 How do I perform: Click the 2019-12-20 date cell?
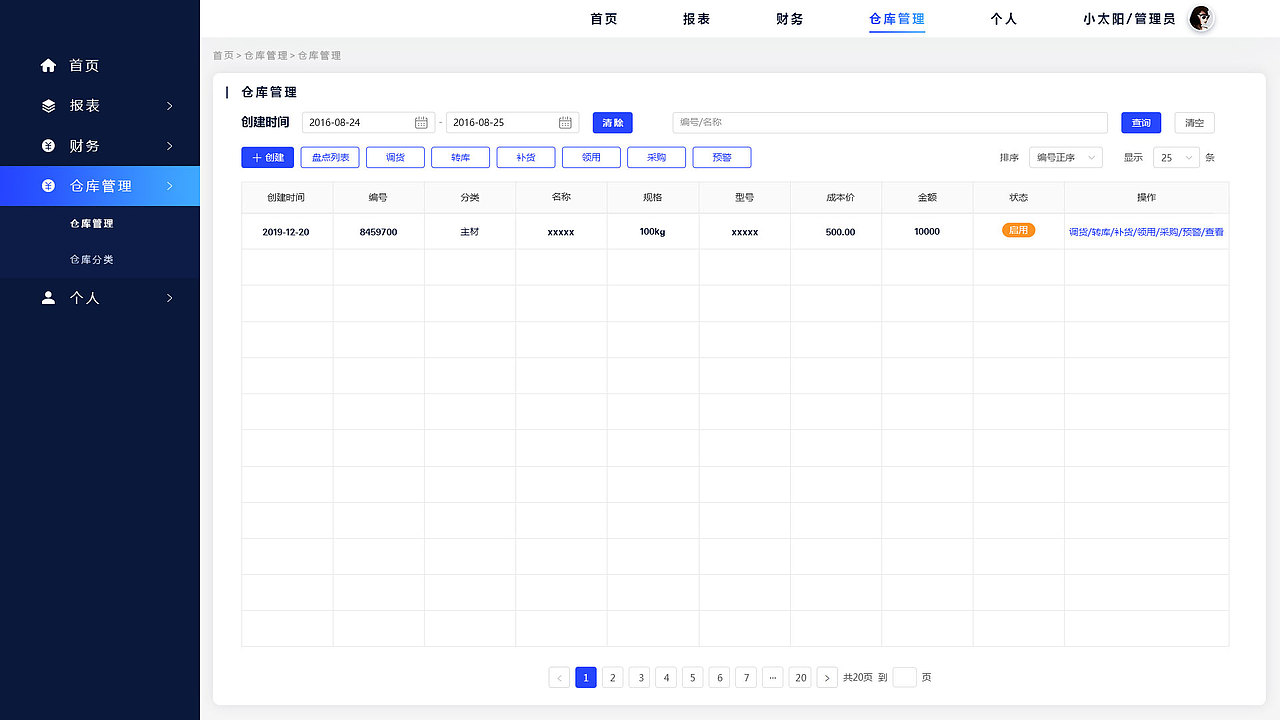[286, 232]
